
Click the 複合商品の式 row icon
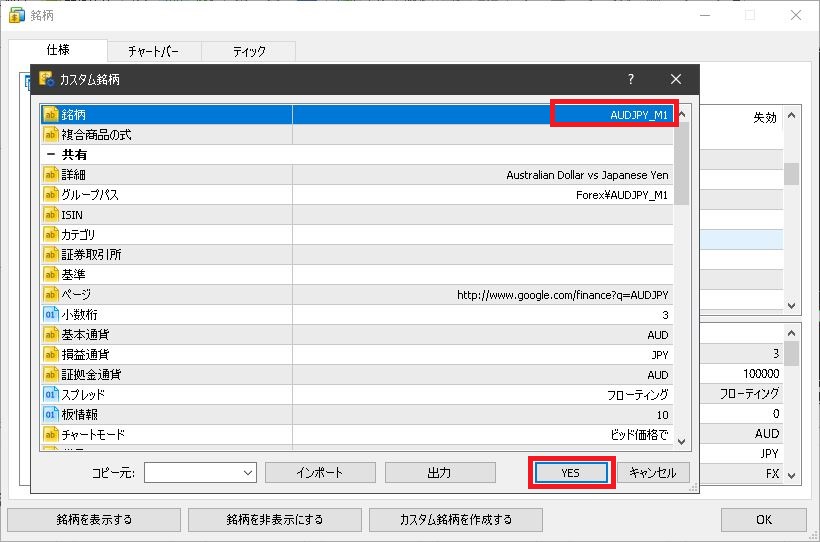(51, 134)
